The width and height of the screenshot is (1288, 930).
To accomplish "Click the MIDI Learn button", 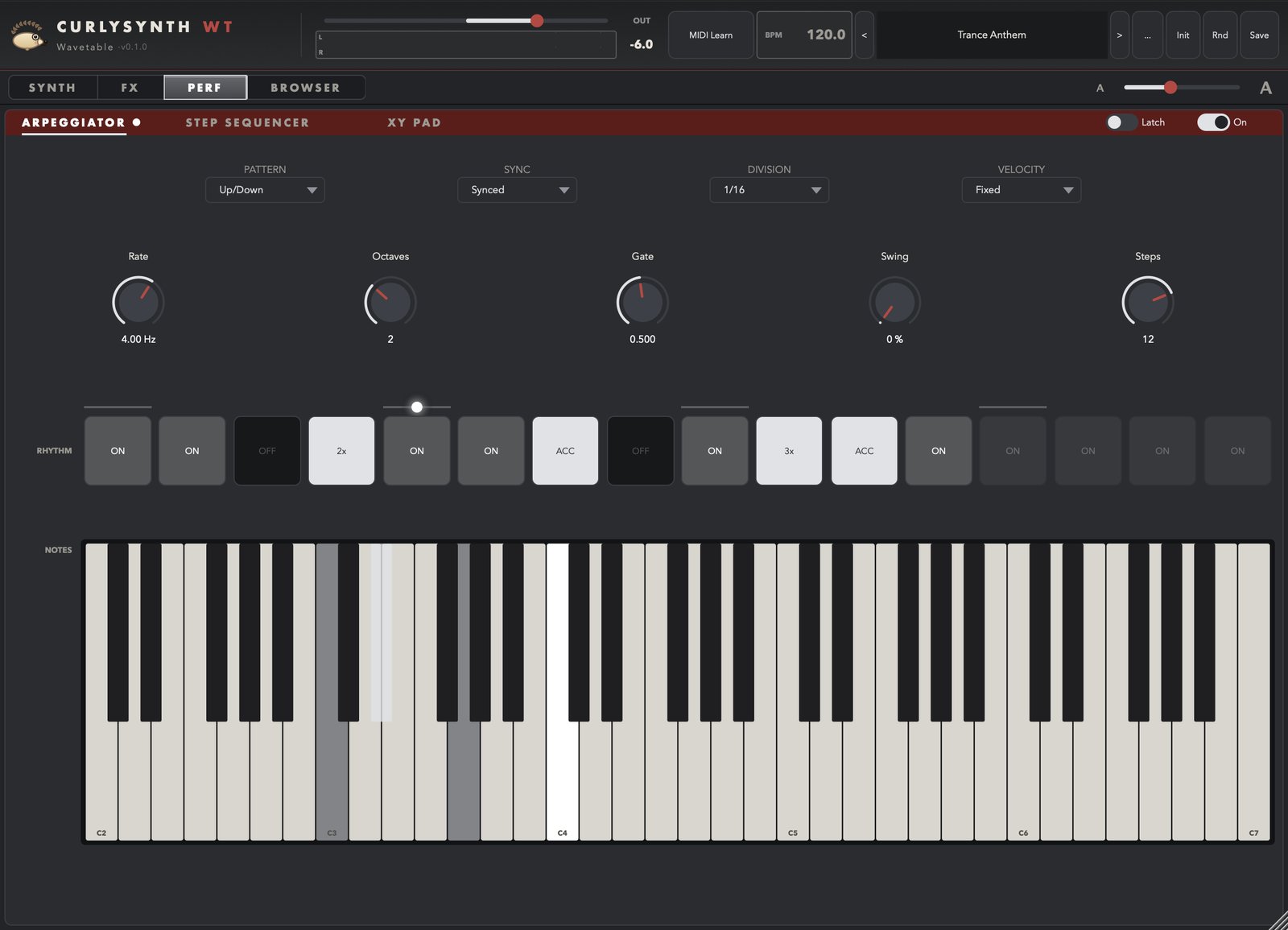I will [x=711, y=35].
